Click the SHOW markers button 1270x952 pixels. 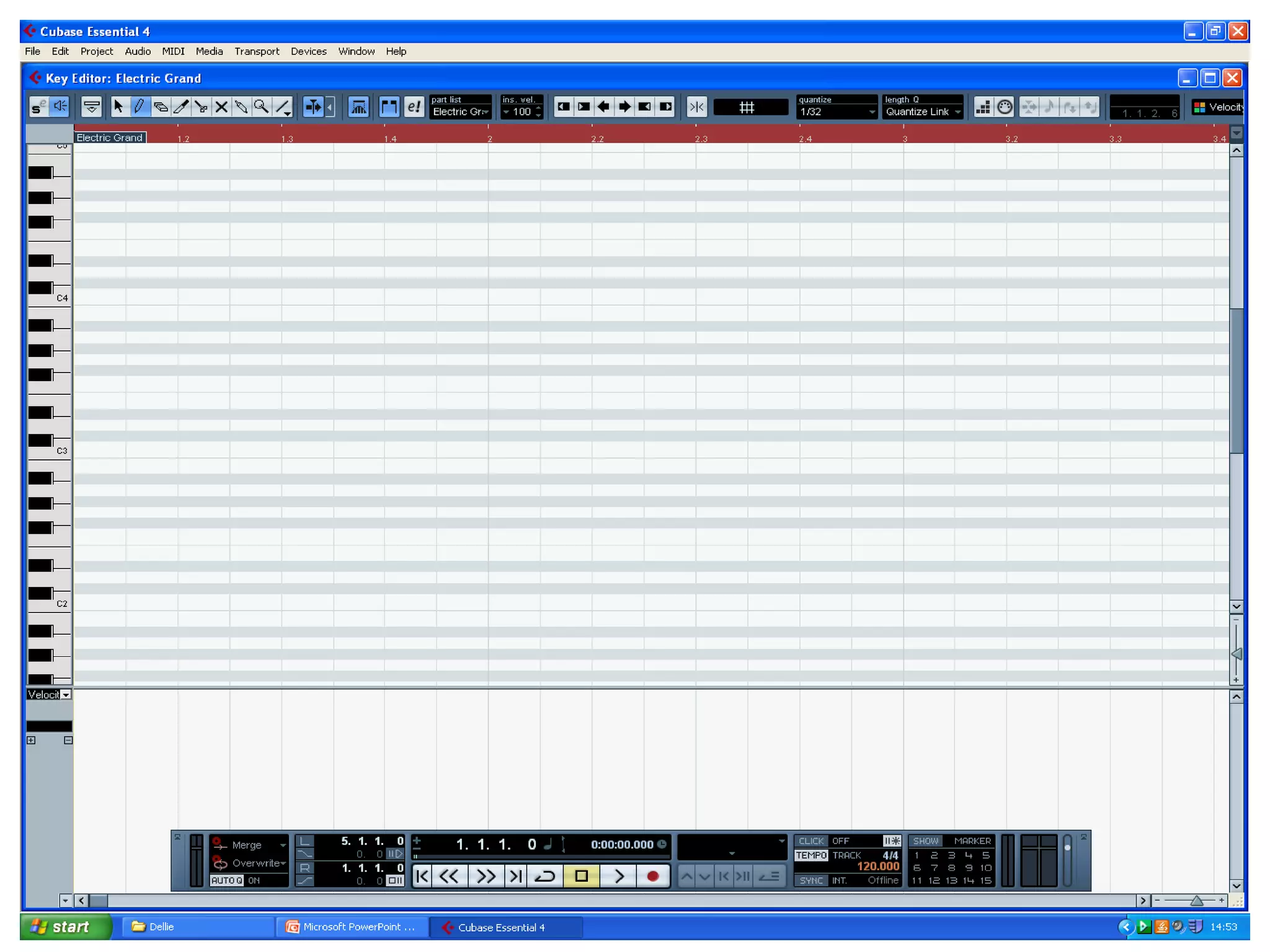tap(926, 841)
